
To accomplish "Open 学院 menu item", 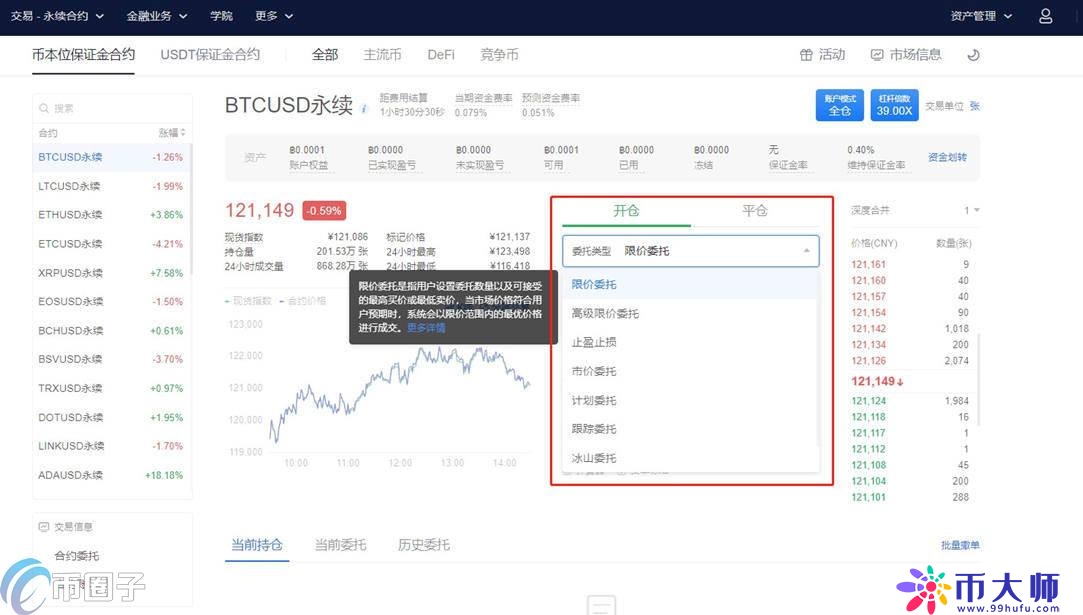I will pyautogui.click(x=222, y=16).
